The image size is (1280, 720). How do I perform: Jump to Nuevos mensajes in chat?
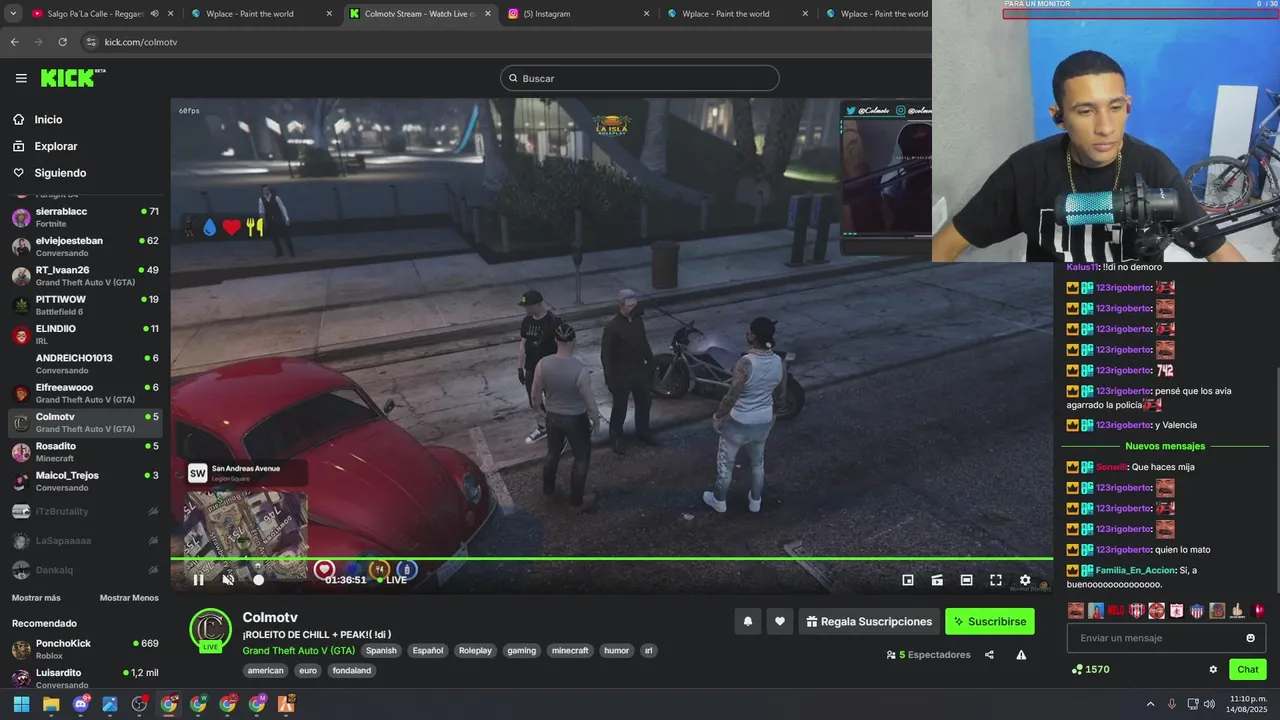(x=1165, y=446)
